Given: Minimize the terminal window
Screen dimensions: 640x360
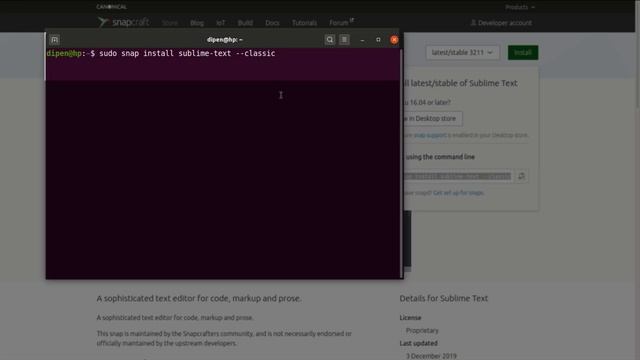Looking at the screenshot, I should (362, 40).
